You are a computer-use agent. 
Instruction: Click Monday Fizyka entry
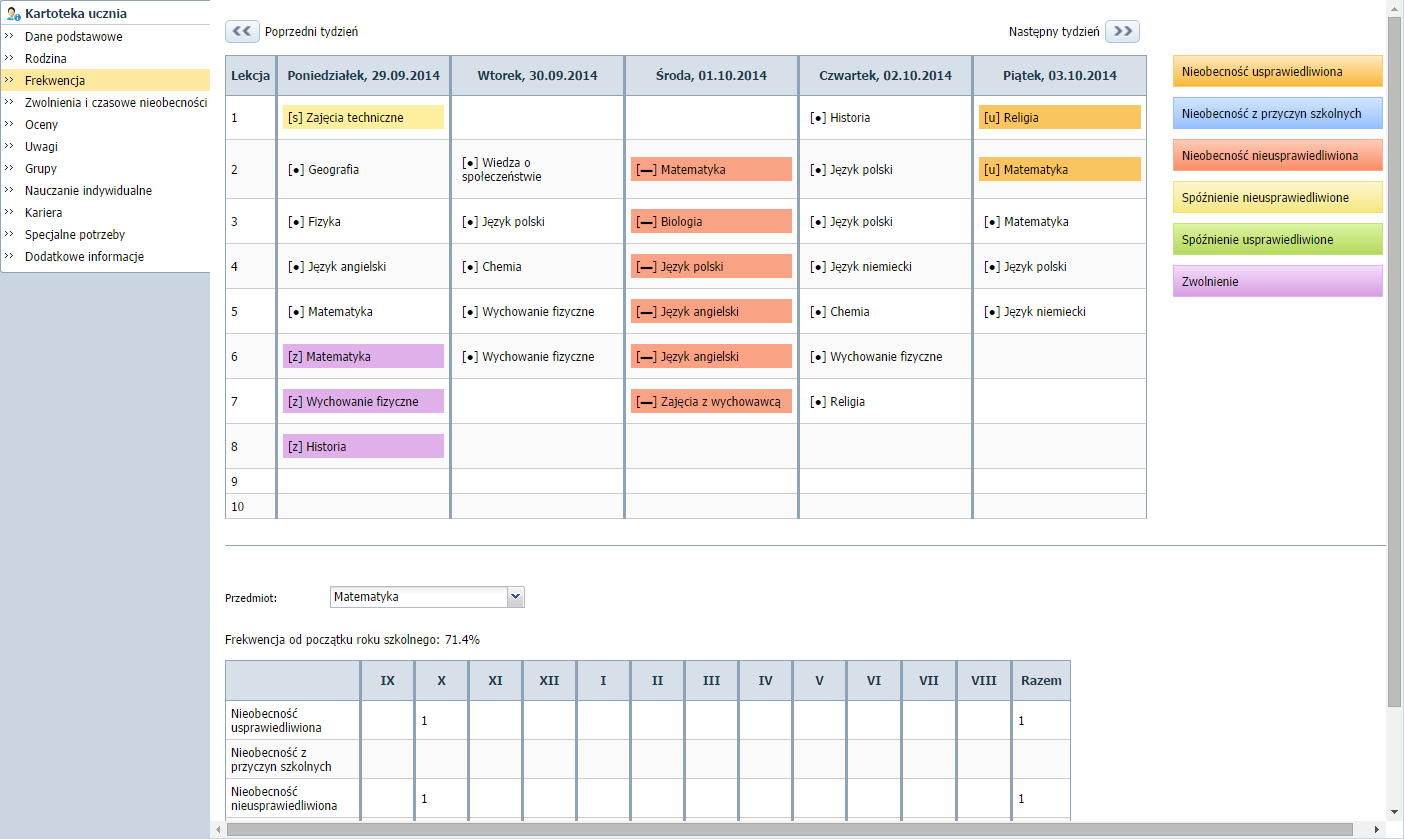[314, 222]
